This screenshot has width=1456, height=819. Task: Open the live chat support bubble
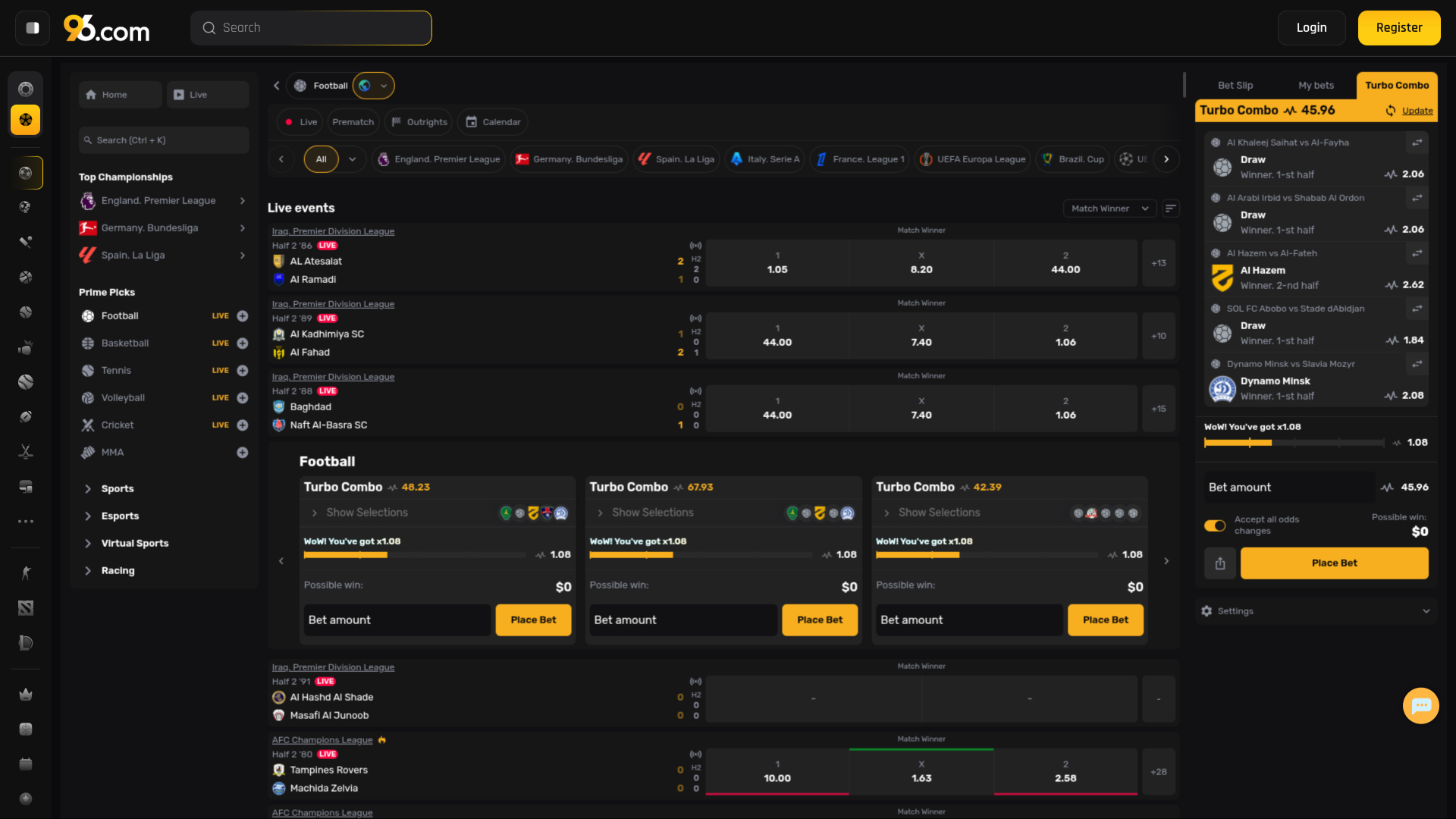(1420, 706)
